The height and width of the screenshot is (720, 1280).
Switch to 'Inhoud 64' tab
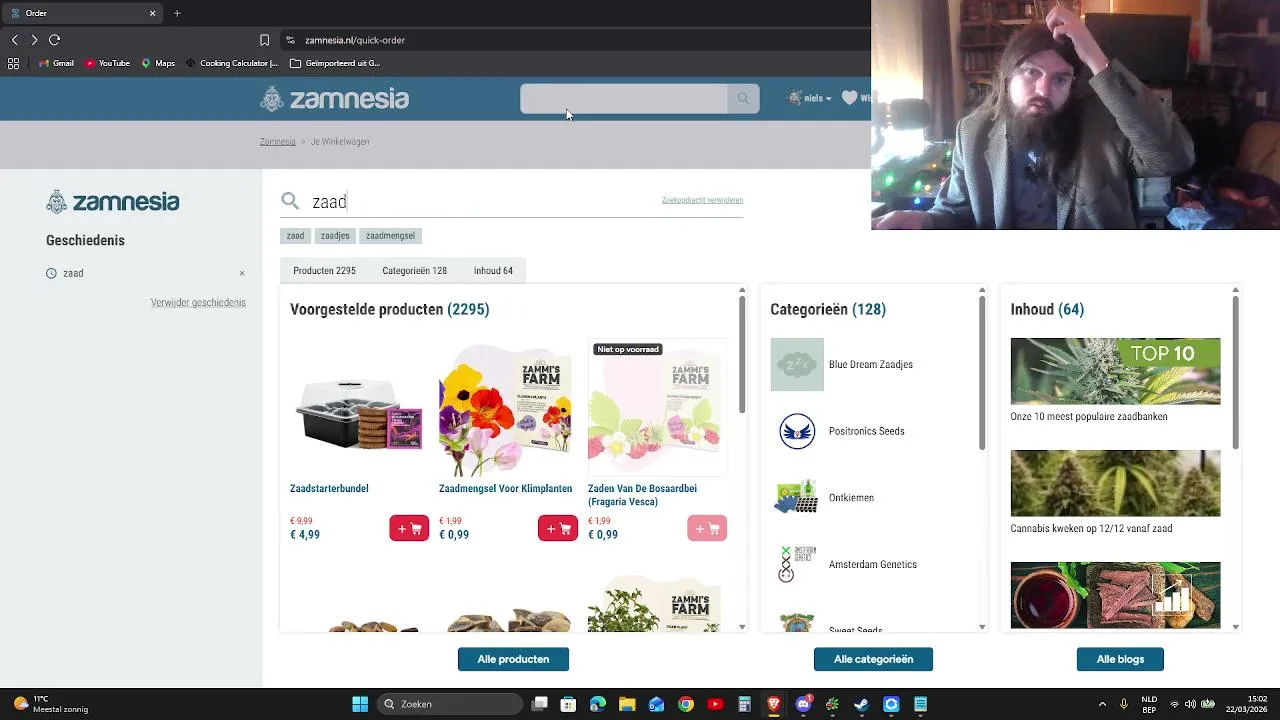(493, 271)
